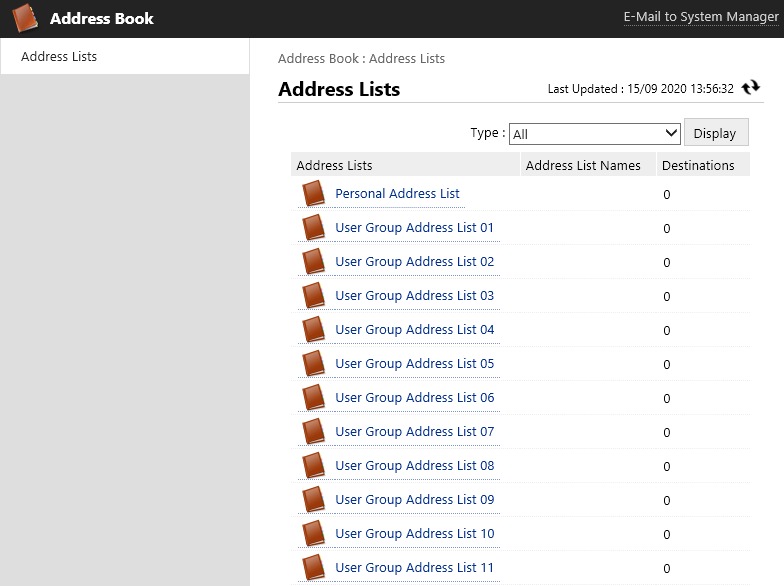784x586 pixels.
Task: Click the destinations count for User Group Address List 05
Action: (666, 364)
